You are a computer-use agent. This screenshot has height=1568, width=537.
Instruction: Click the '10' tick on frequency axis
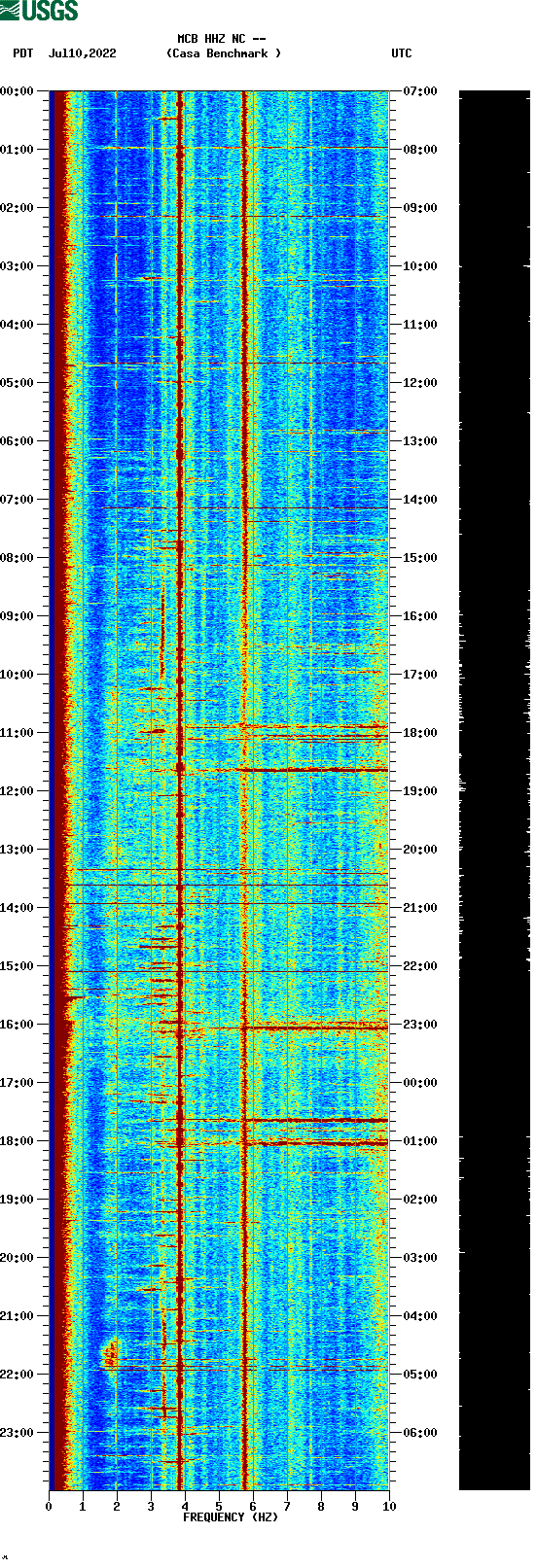click(x=389, y=1507)
